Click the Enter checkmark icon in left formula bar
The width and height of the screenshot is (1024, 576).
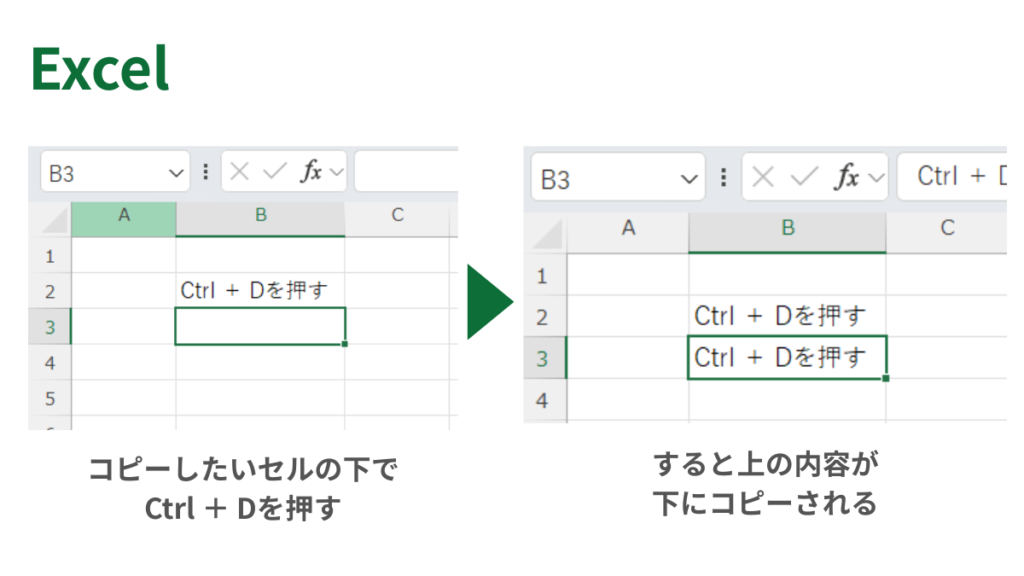[274, 172]
